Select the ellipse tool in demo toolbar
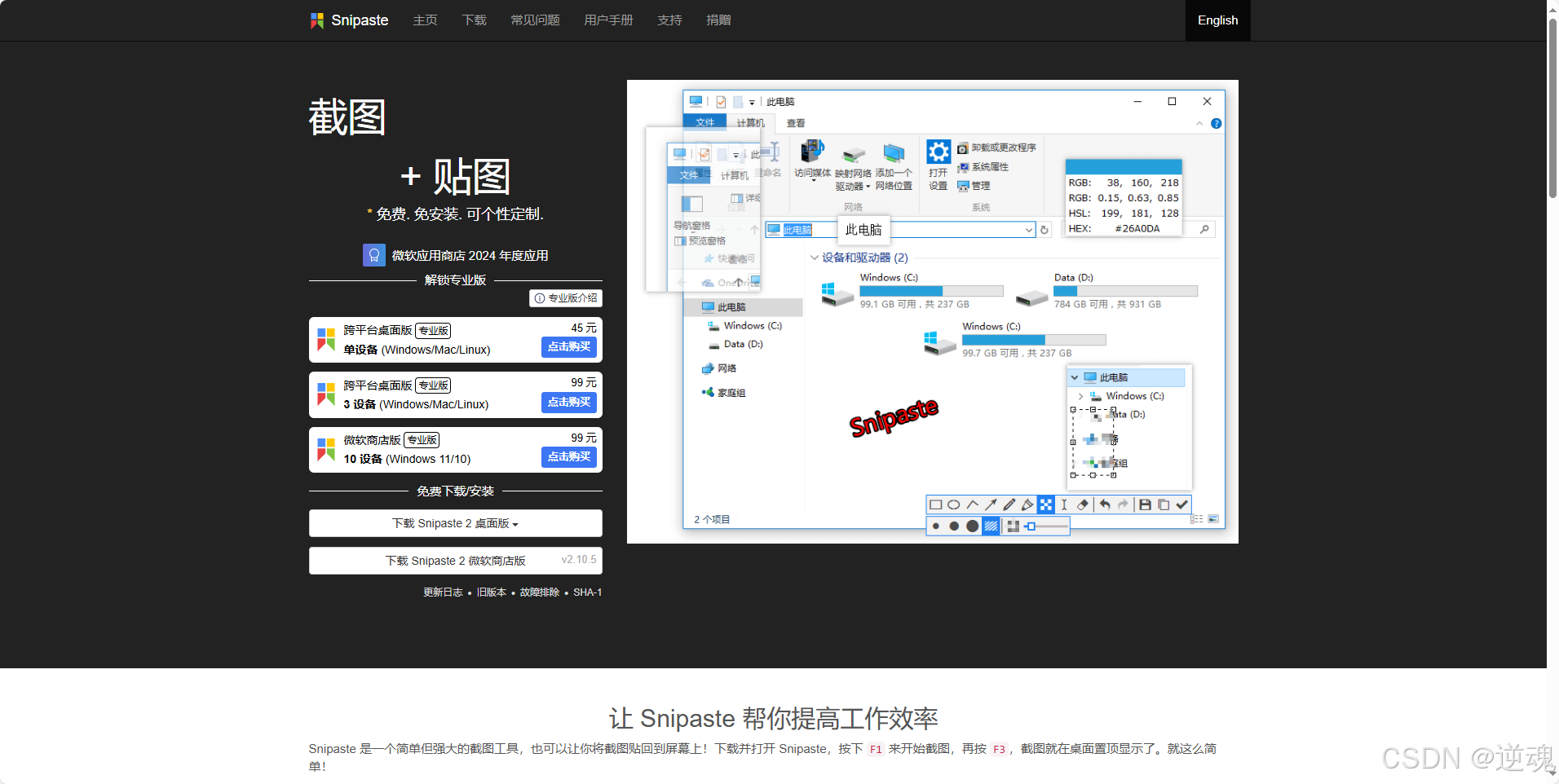This screenshot has width=1559, height=784. click(x=954, y=504)
